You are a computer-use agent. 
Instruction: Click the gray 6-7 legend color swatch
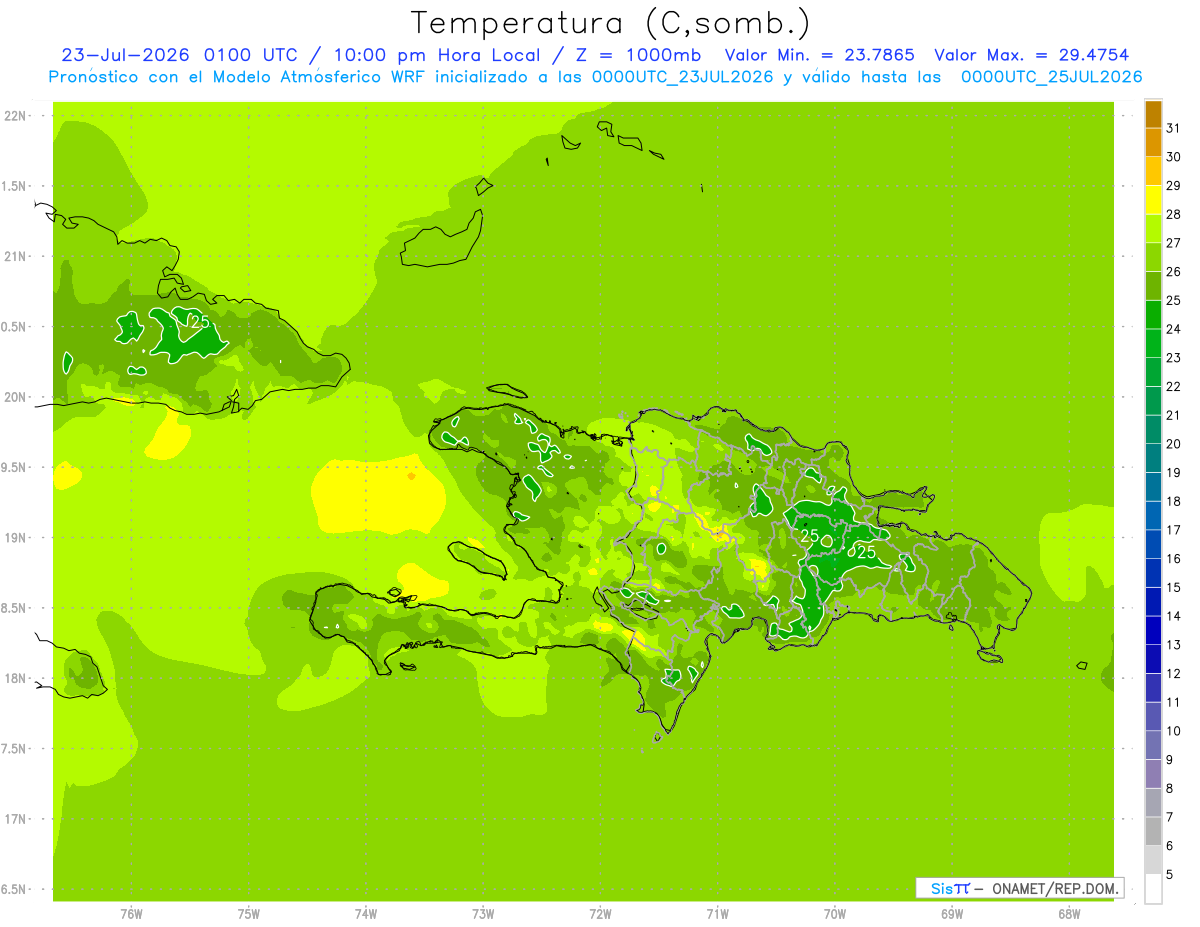(1153, 831)
